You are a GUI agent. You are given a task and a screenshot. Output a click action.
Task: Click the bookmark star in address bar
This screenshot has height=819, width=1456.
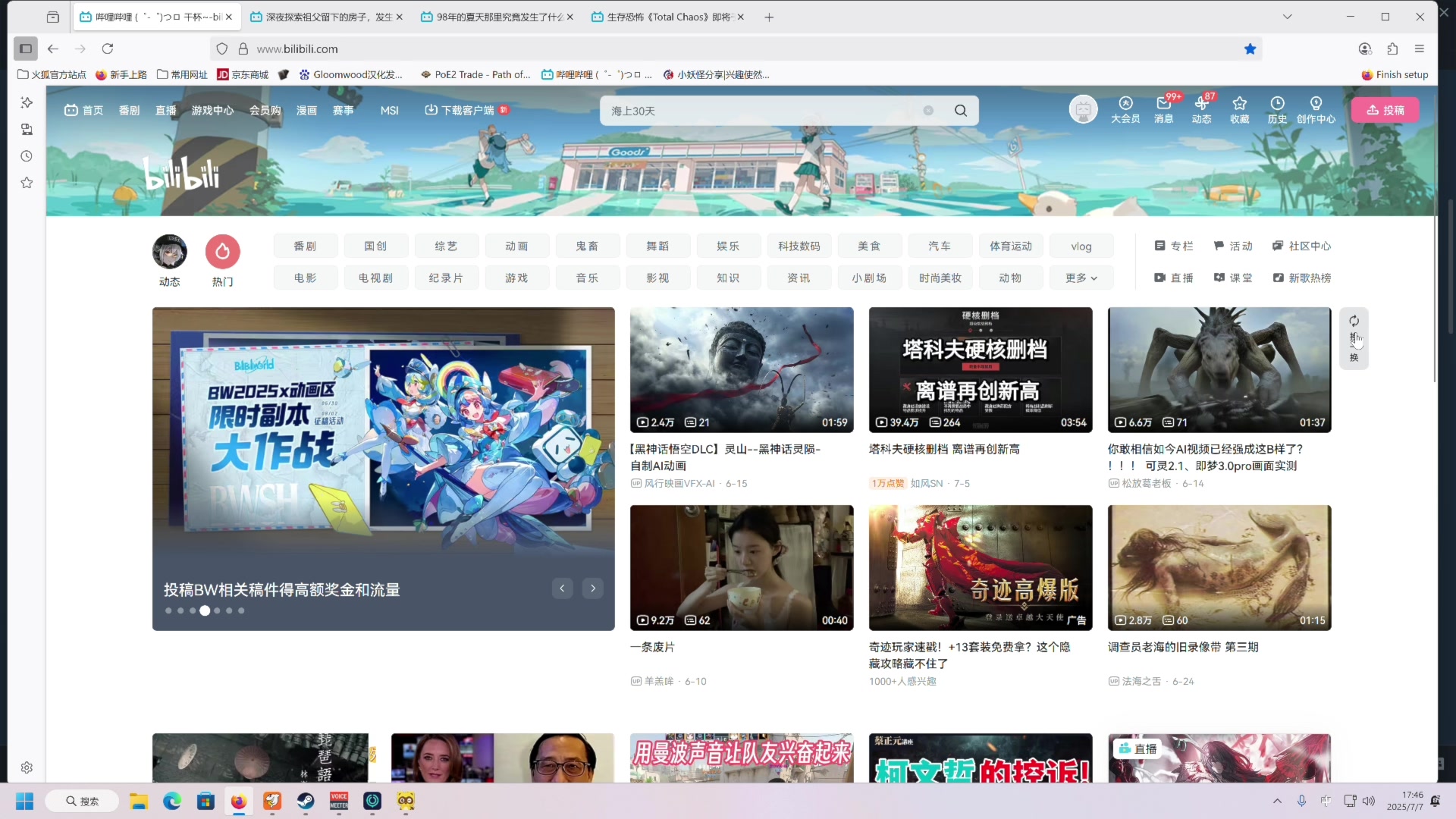1250,49
